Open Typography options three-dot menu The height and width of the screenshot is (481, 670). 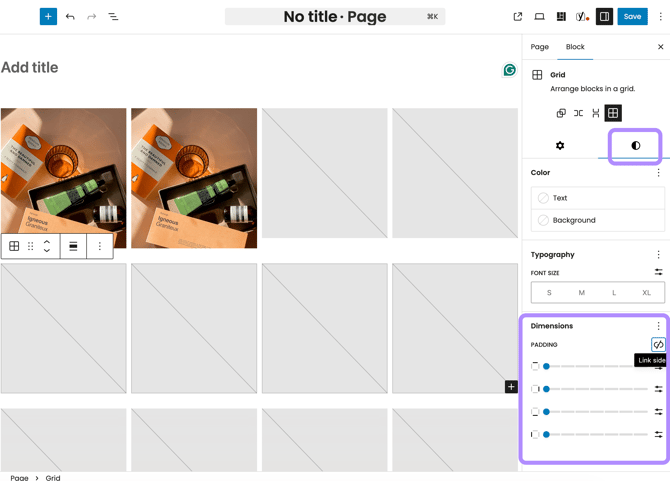(x=658, y=255)
